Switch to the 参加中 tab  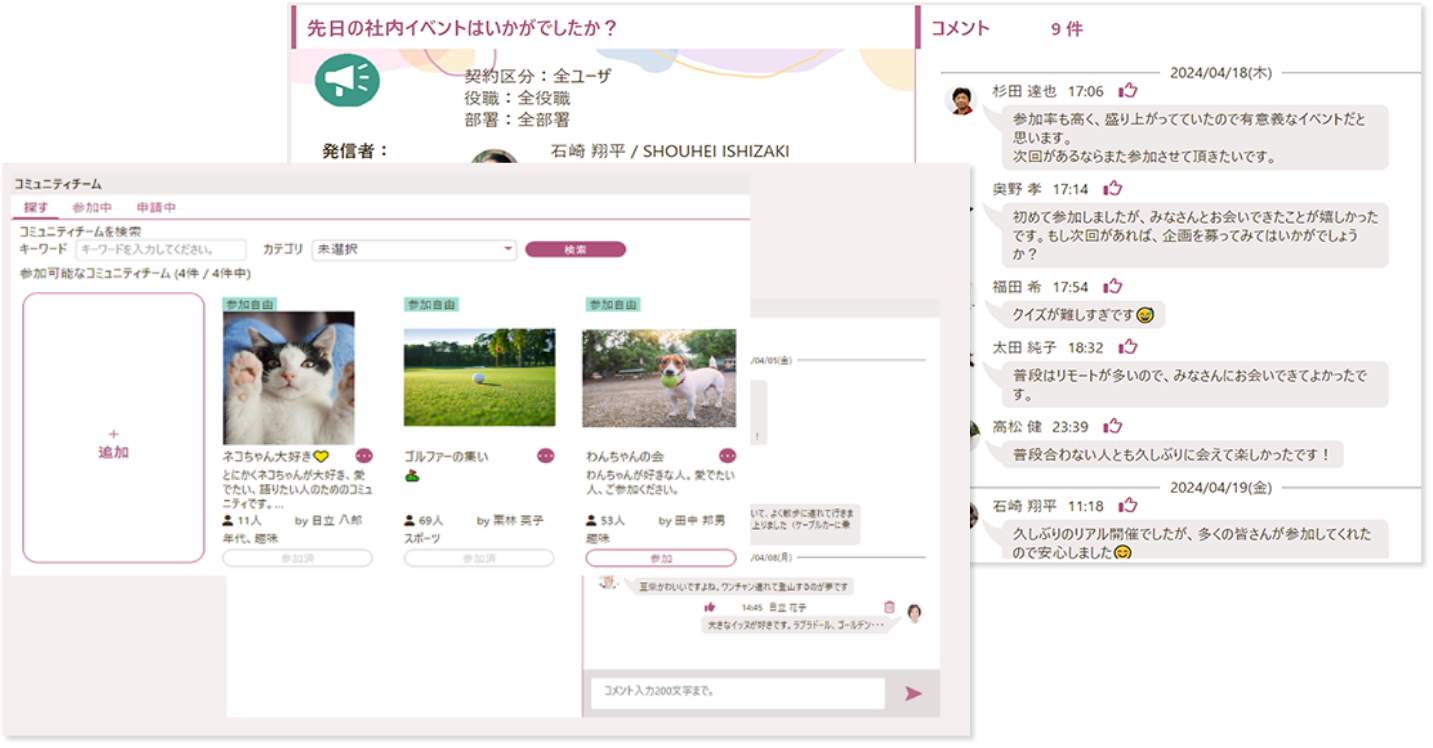[92, 208]
